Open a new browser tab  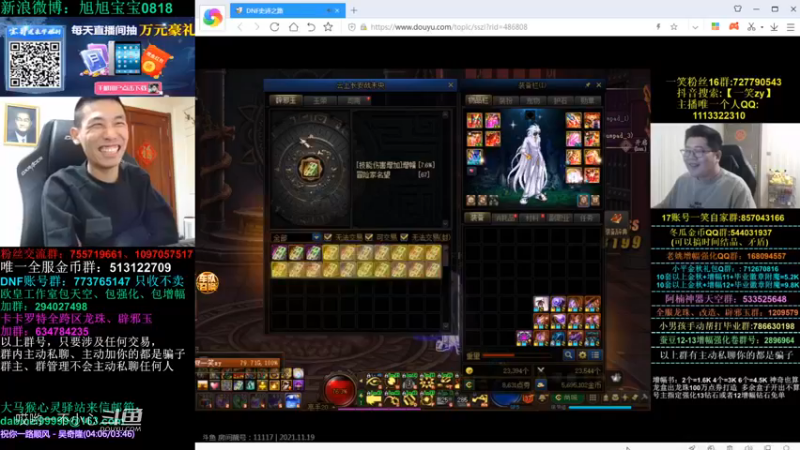point(354,10)
